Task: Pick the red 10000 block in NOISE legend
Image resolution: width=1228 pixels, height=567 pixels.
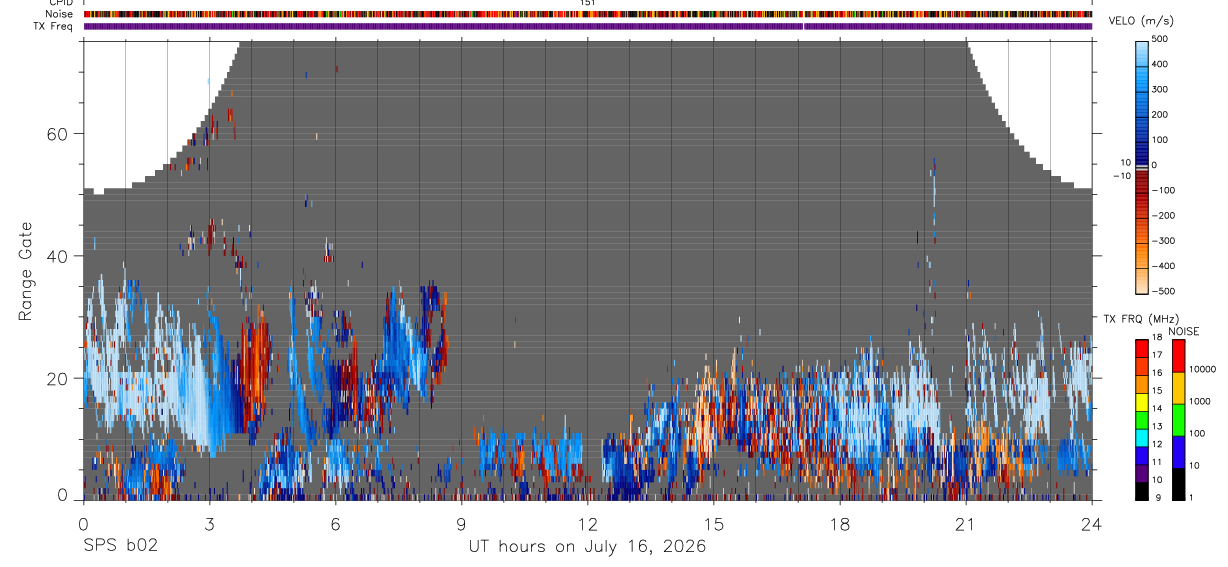Action: click(x=1178, y=356)
